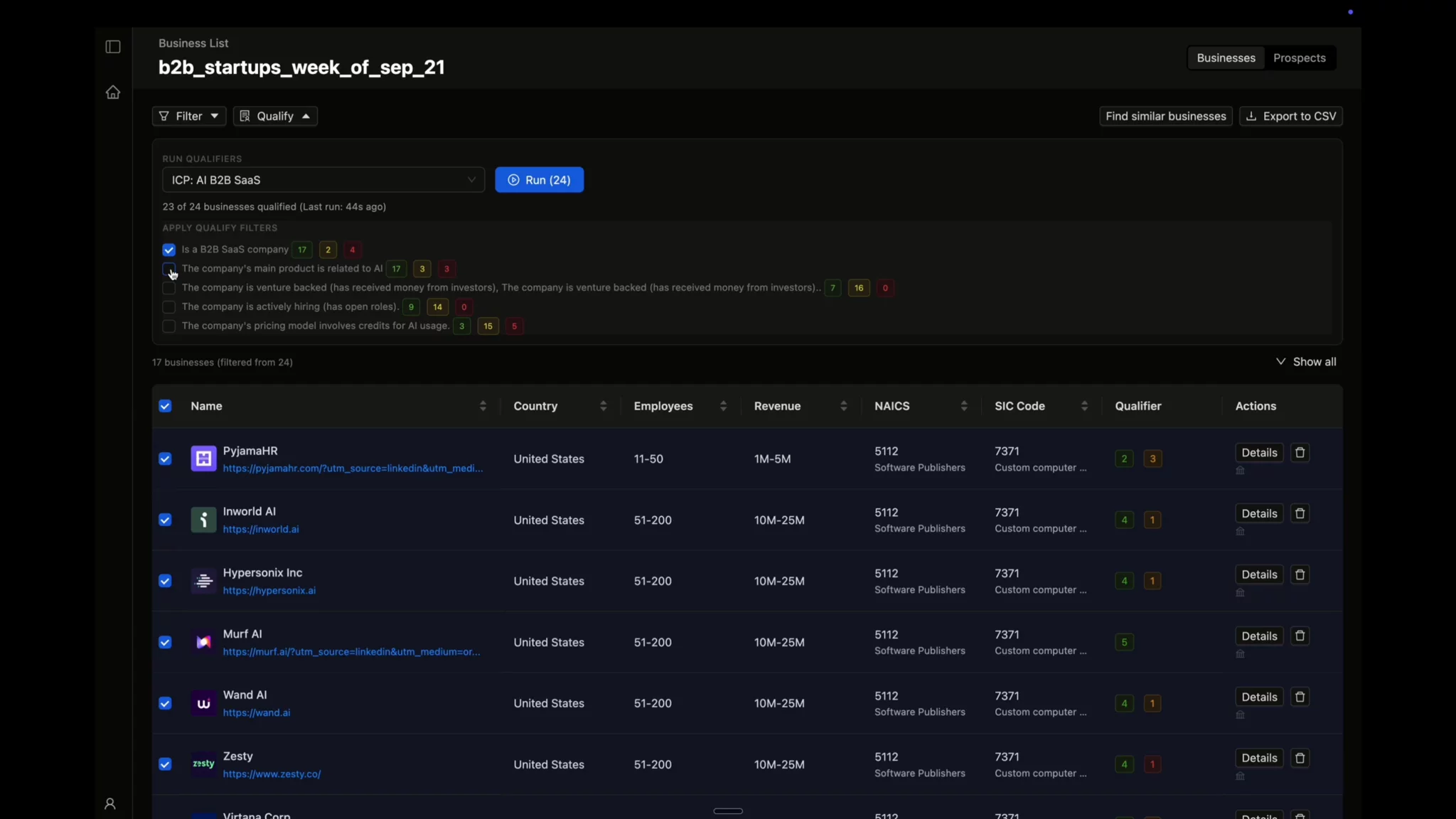The width and height of the screenshot is (1456, 819).
Task: Deselect the Wand AI row checkbox
Action: pos(165,703)
